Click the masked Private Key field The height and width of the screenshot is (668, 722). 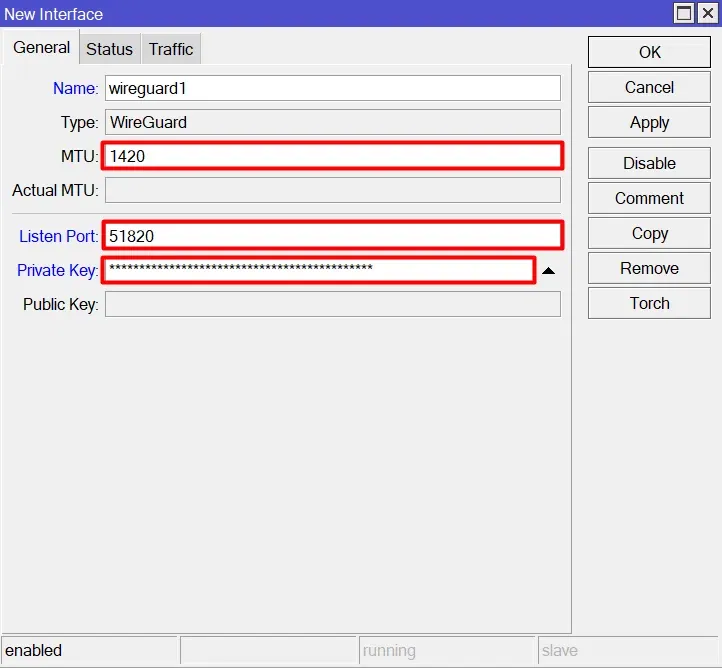[318, 270]
